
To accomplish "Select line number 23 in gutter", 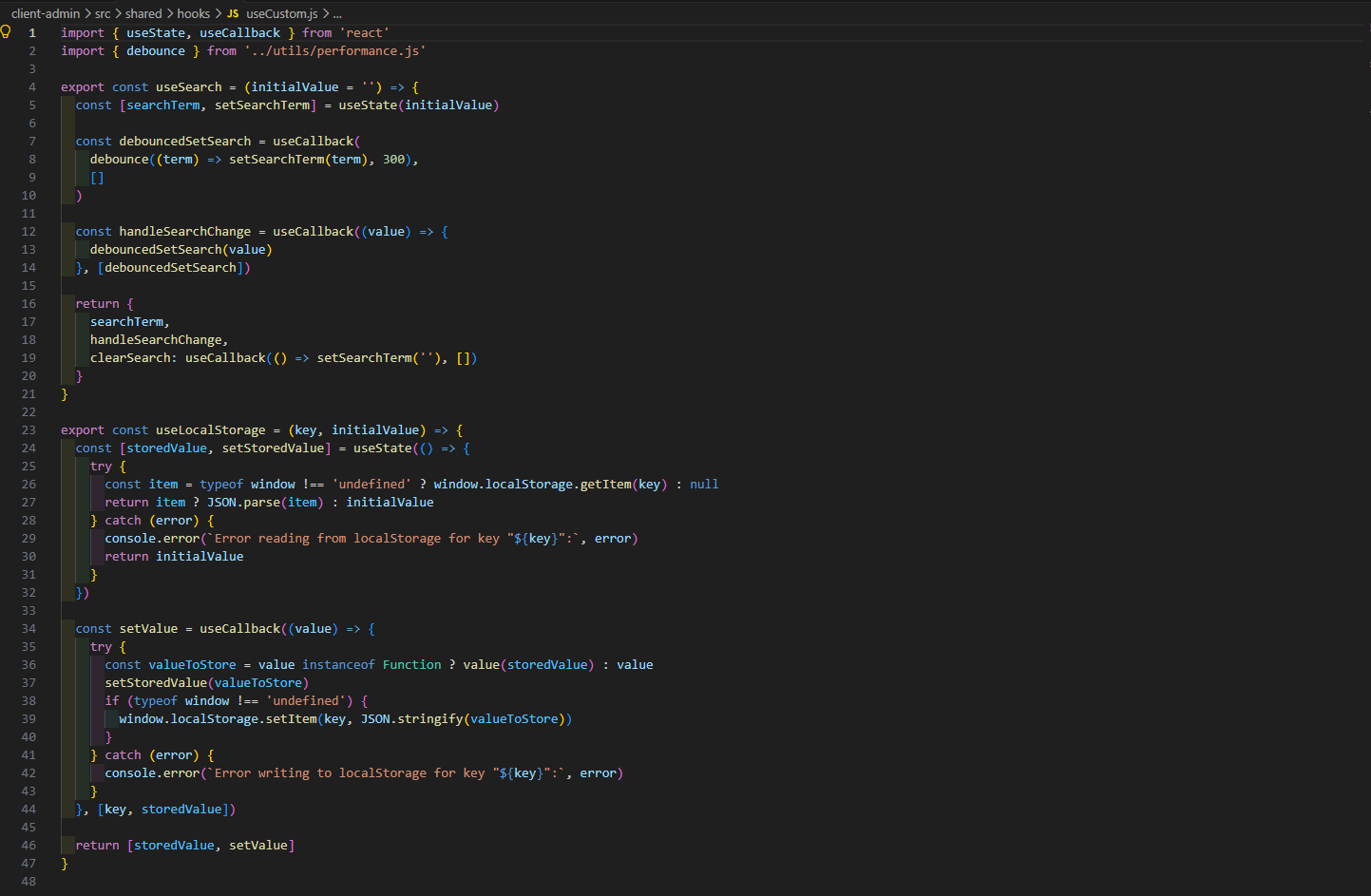I will [x=29, y=429].
